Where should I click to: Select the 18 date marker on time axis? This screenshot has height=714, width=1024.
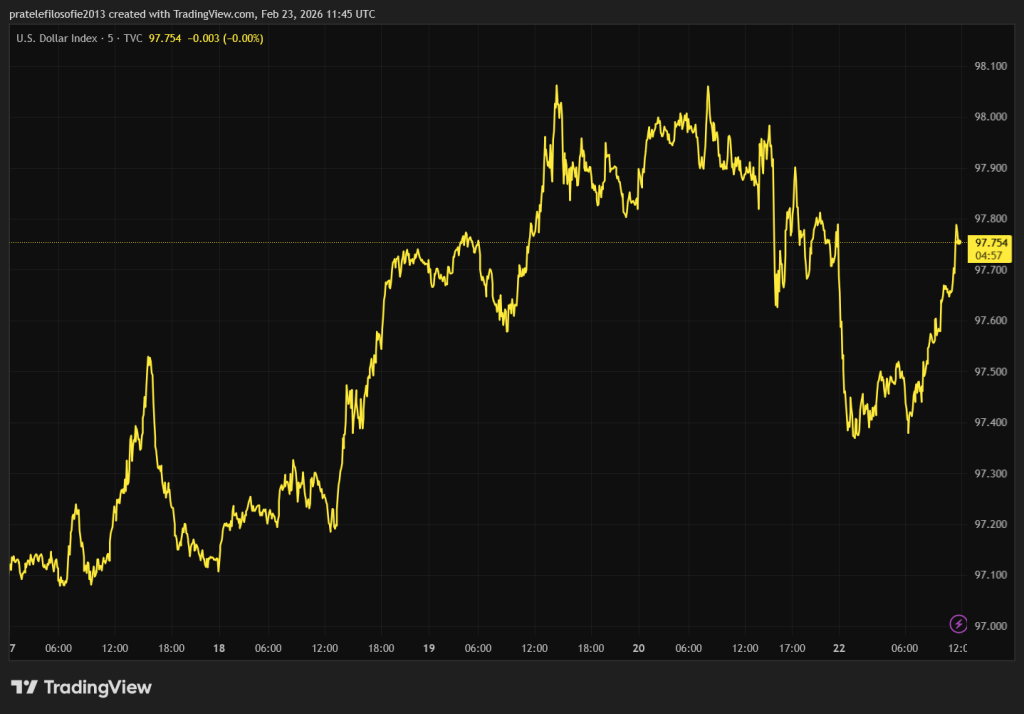coord(218,648)
